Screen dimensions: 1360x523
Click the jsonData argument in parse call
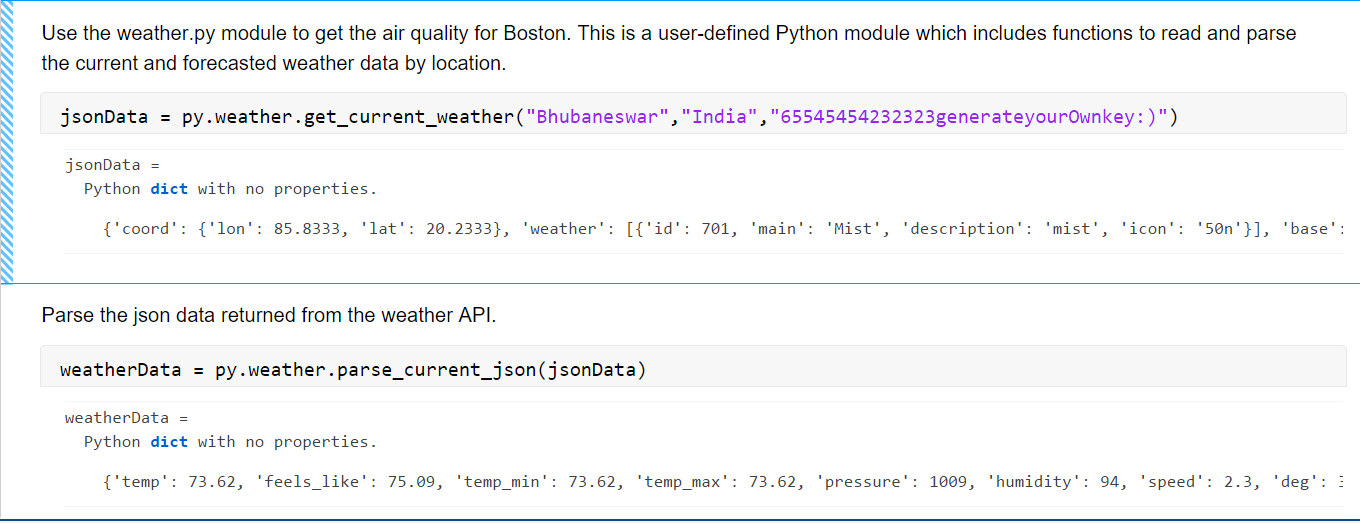pyautogui.click(x=591, y=369)
